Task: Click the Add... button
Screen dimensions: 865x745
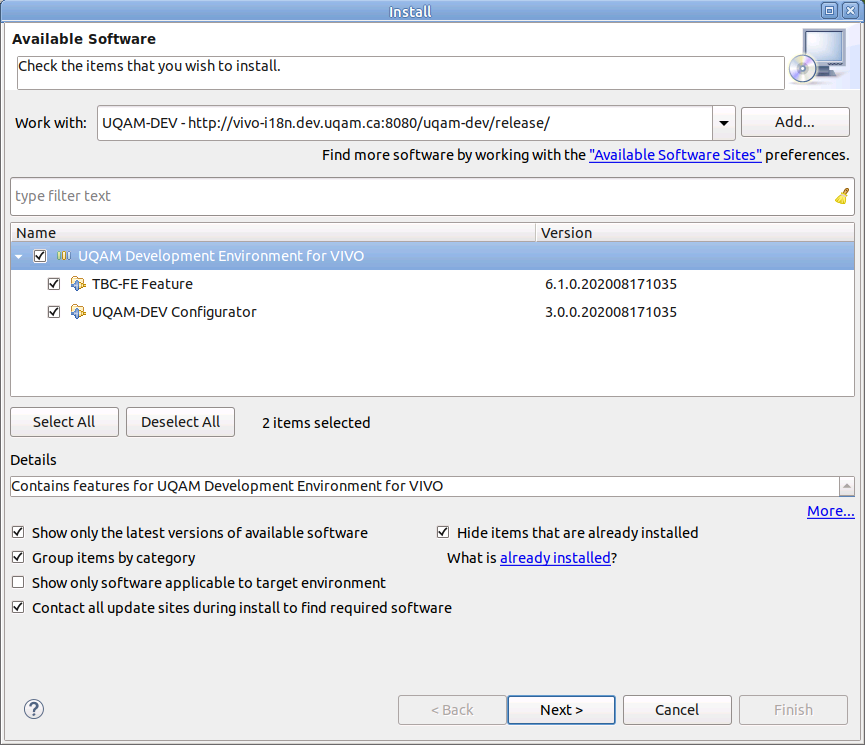Action: coord(795,122)
